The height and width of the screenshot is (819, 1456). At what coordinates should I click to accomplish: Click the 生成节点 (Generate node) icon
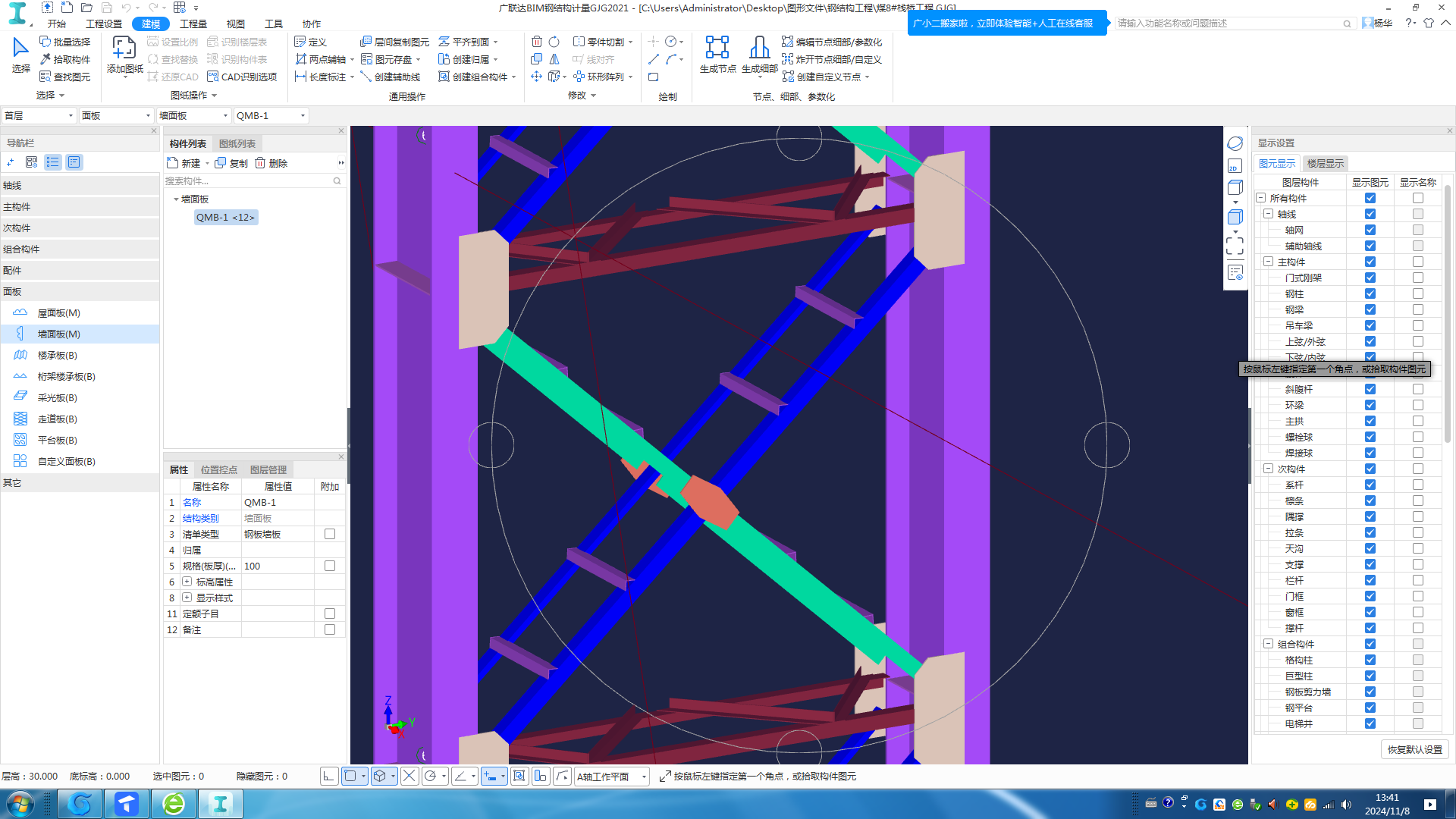coord(717,55)
